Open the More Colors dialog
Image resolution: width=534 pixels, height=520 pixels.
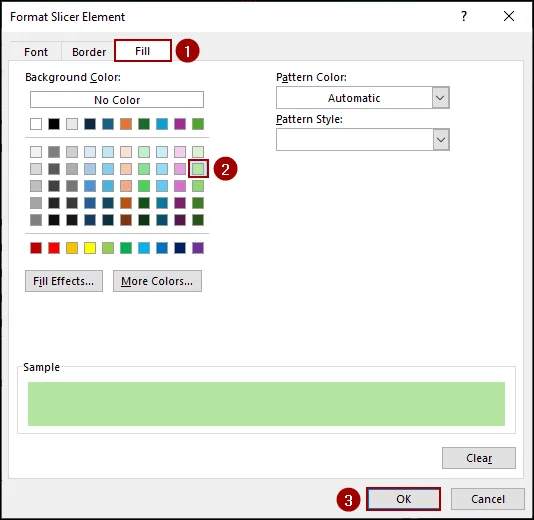(157, 281)
